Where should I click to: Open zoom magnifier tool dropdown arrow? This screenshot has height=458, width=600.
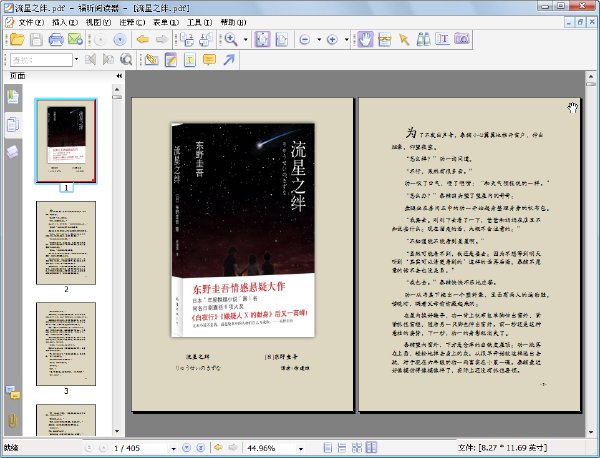click(246, 39)
